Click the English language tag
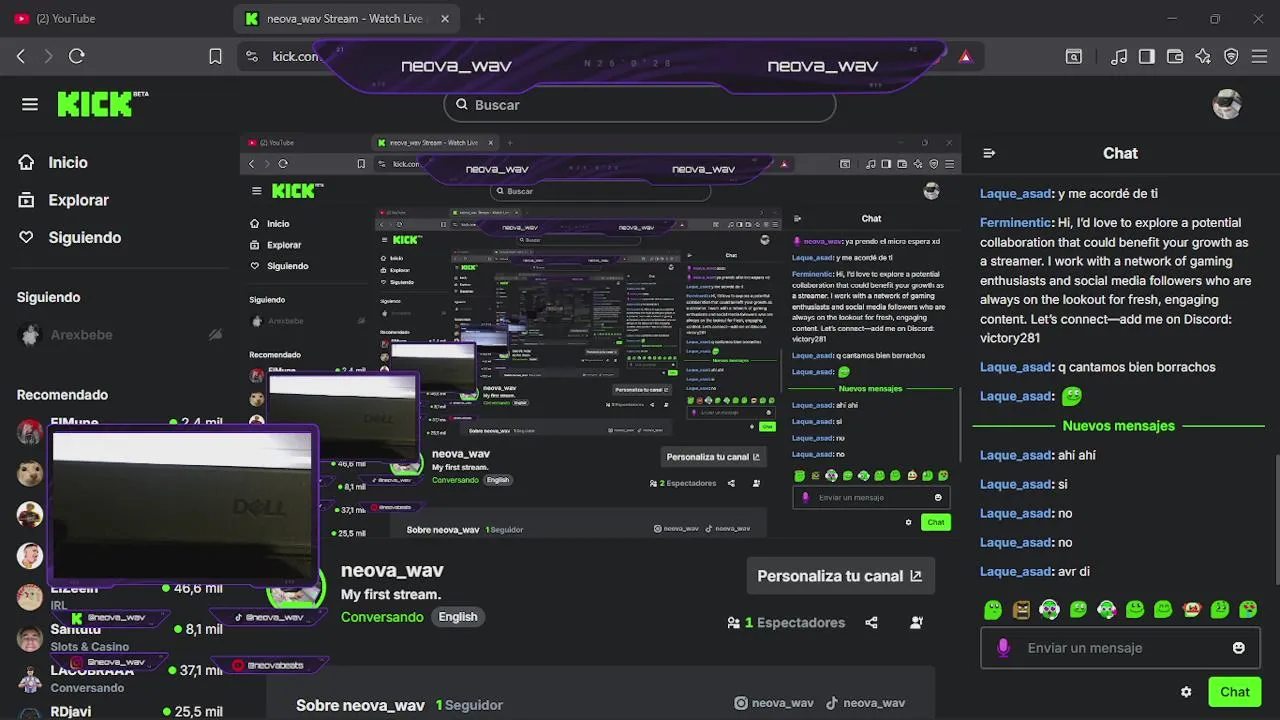 (458, 617)
